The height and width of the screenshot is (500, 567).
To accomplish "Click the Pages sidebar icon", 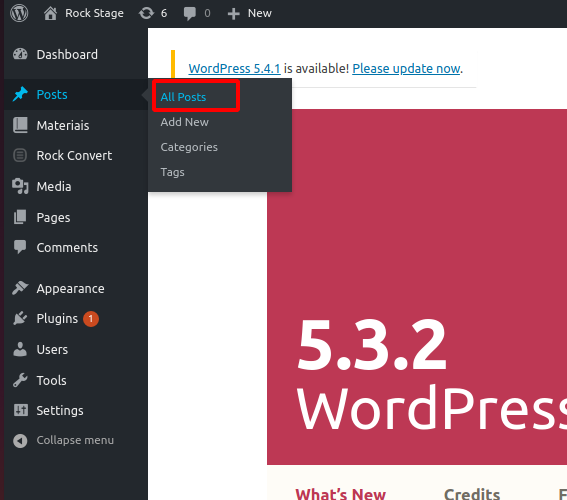I will pyautogui.click(x=20, y=217).
